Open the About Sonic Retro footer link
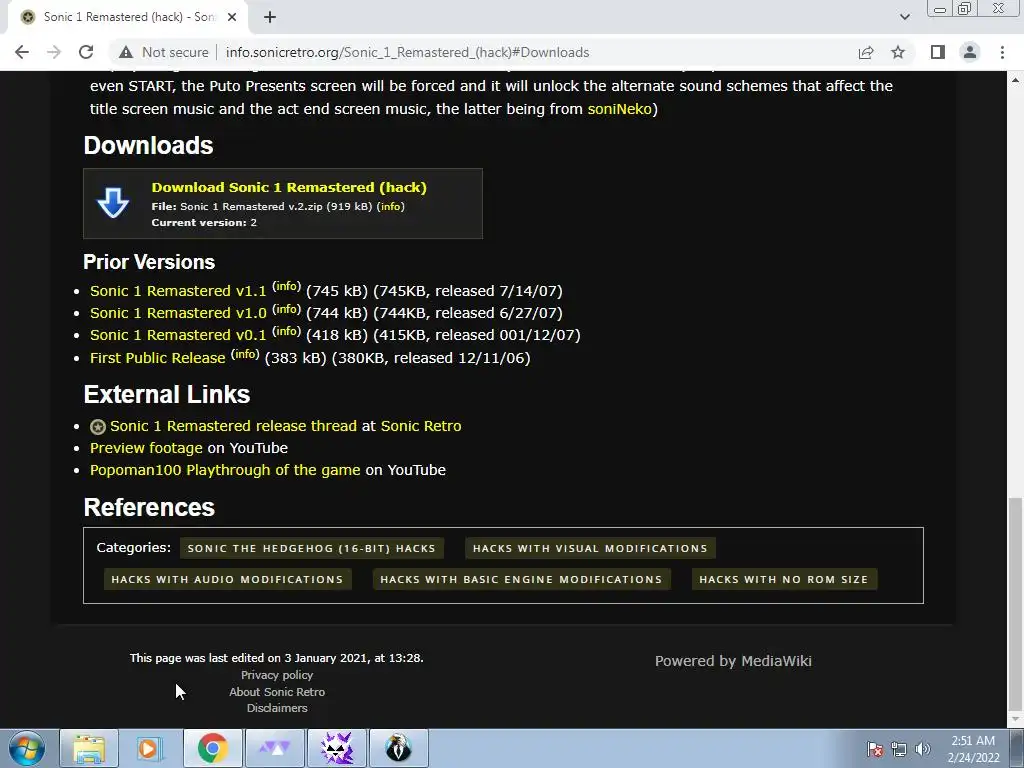1024x768 pixels. click(277, 692)
